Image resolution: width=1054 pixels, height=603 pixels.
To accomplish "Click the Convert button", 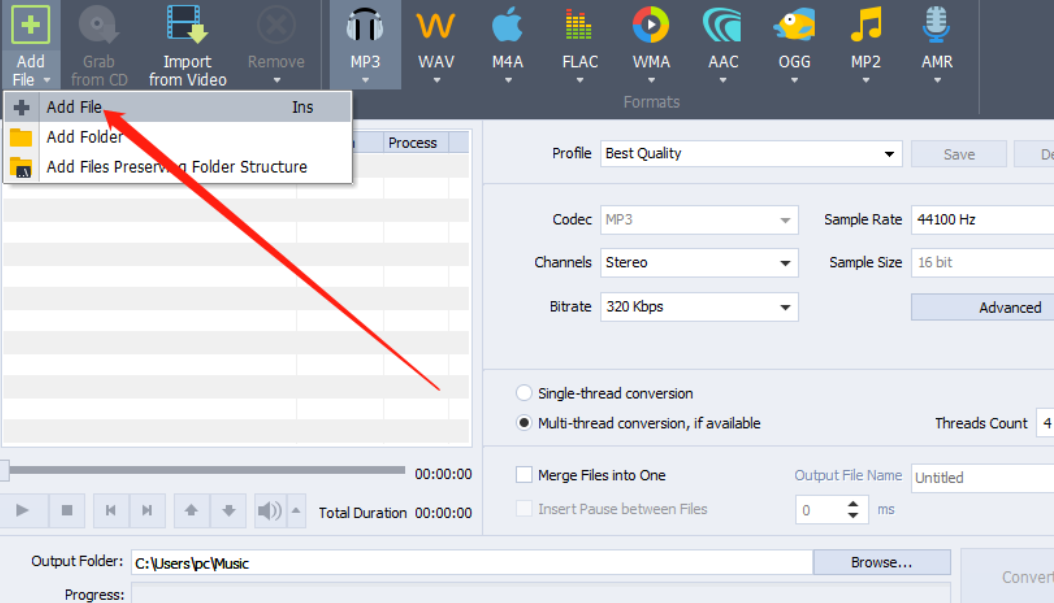I will [1007, 577].
